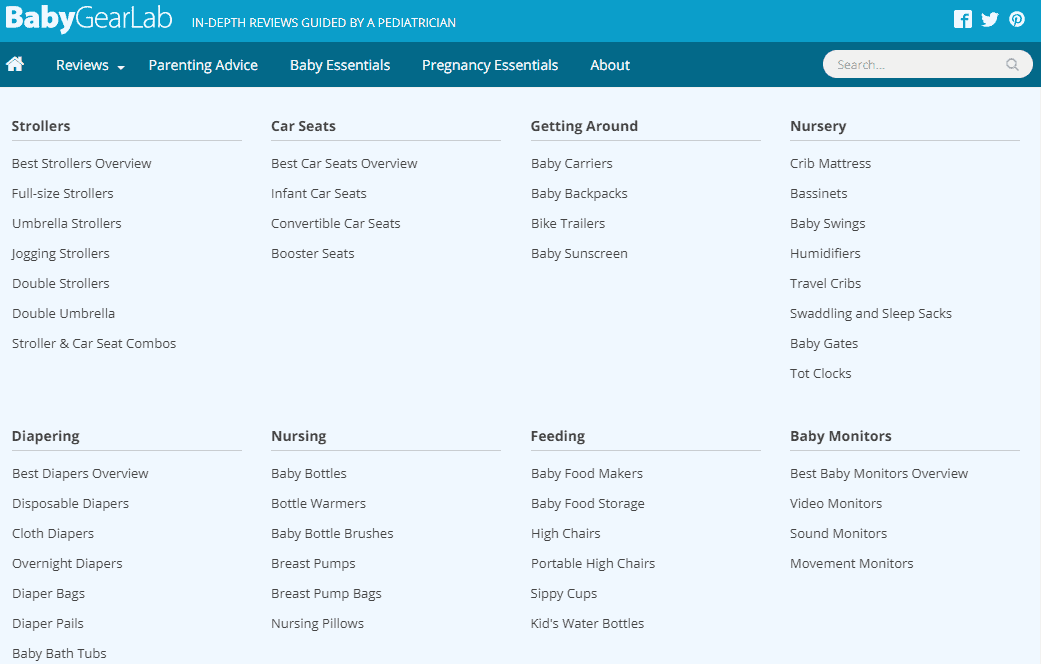Open Swaddling and Sleep Sacks link

tap(871, 313)
